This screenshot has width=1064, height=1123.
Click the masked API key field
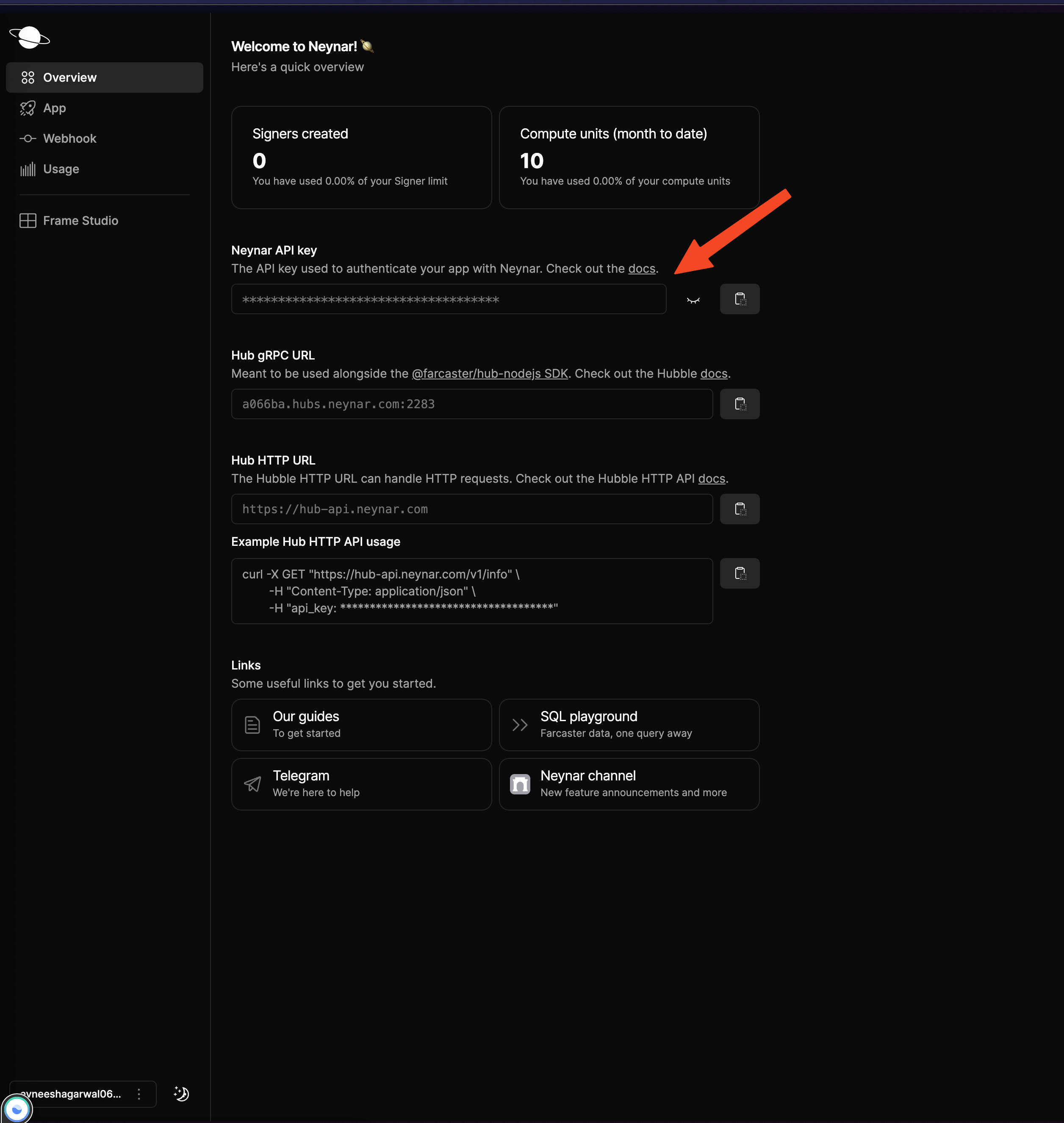click(448, 299)
